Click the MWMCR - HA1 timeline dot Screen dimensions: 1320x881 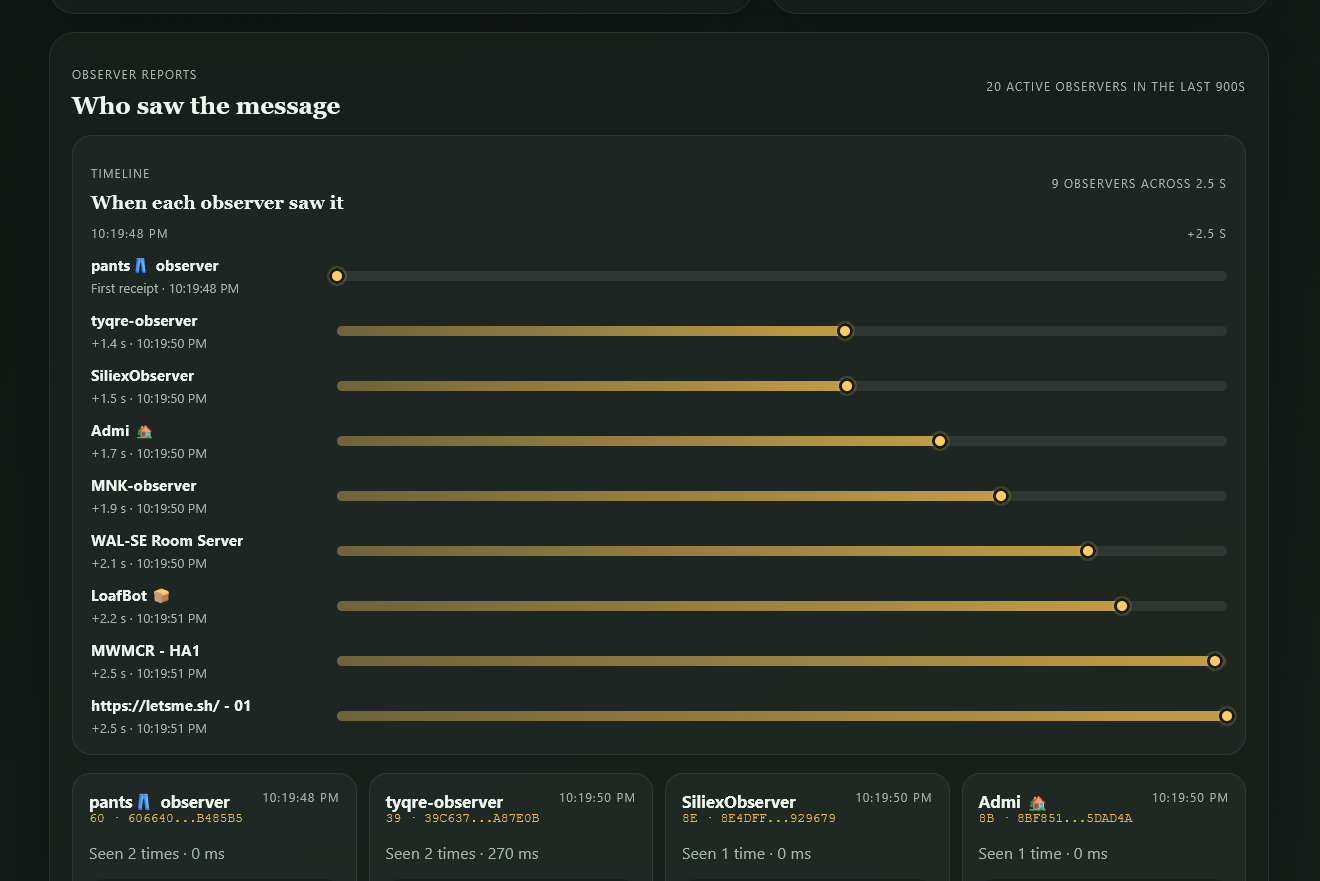tap(1215, 661)
